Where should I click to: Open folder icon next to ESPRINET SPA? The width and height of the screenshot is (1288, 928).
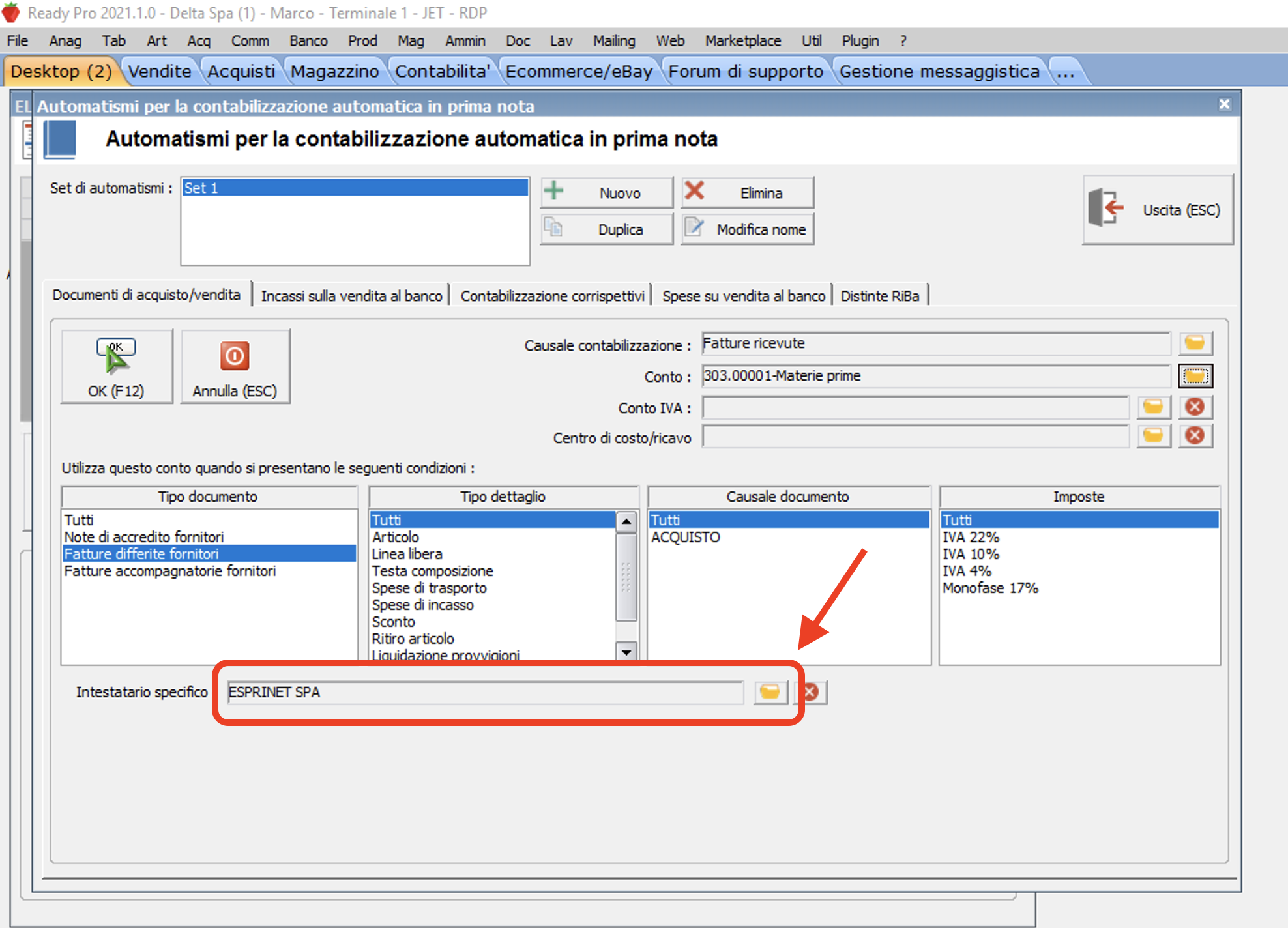tap(770, 692)
